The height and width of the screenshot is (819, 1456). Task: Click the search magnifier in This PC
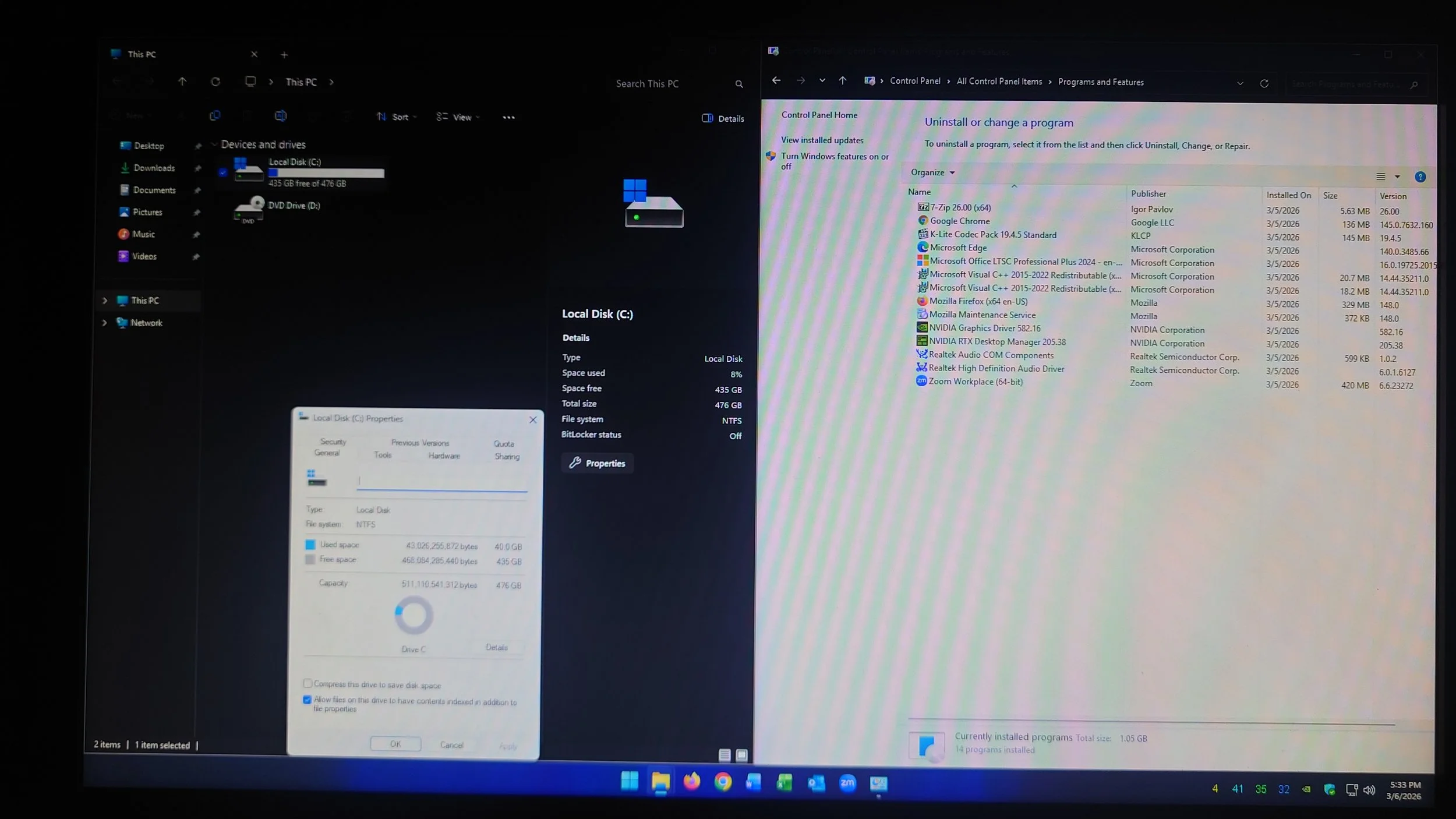[x=739, y=84]
